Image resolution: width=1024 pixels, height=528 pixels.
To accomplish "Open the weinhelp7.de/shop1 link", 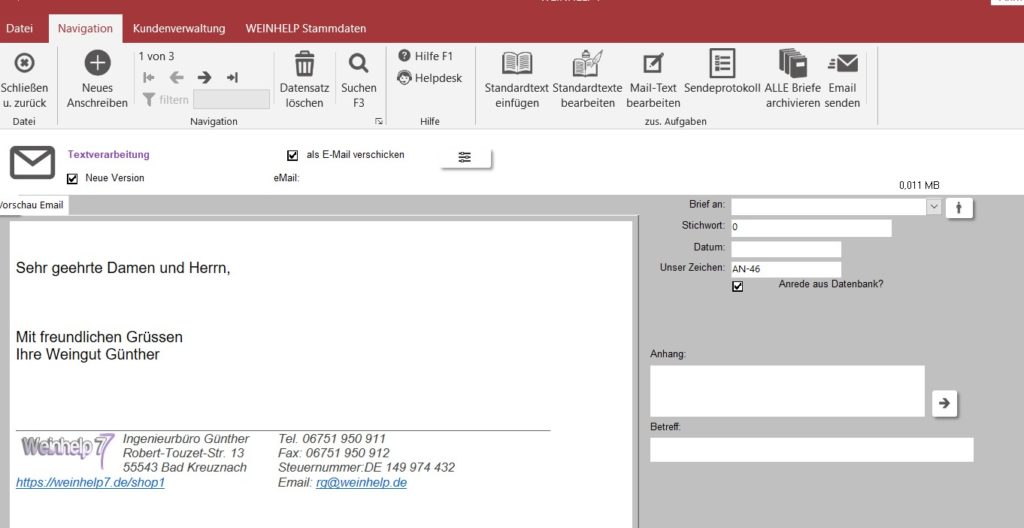I will pyautogui.click(x=90, y=483).
